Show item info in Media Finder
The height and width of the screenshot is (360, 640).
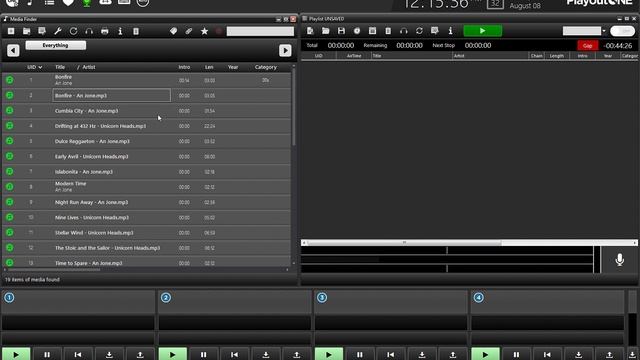click(x=120, y=31)
